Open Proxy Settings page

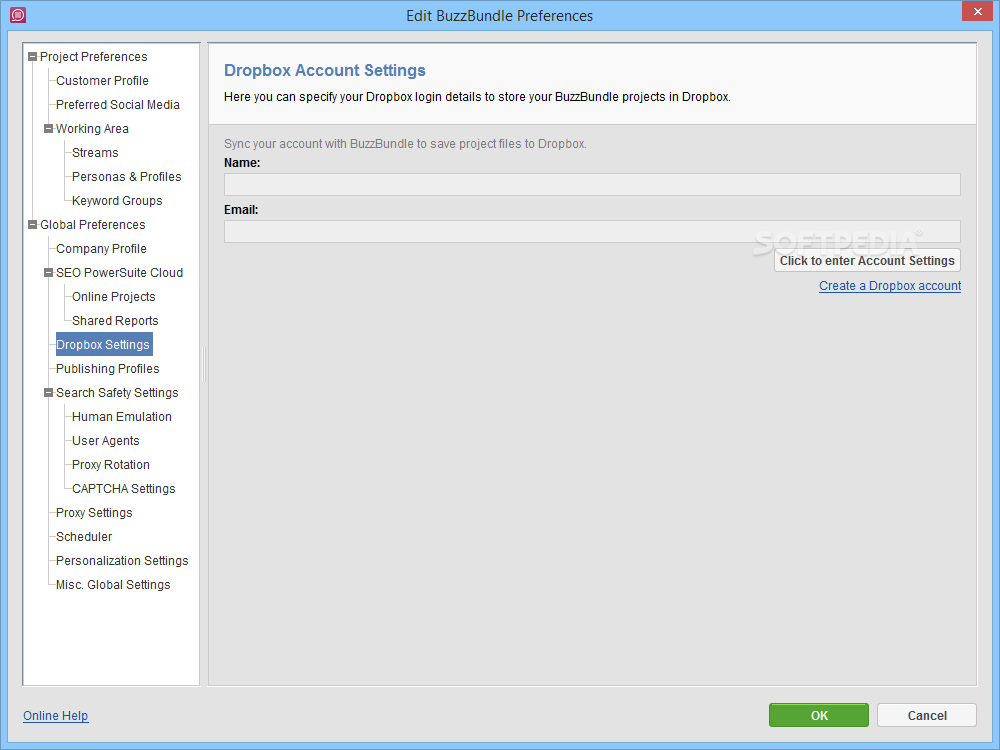coord(94,513)
